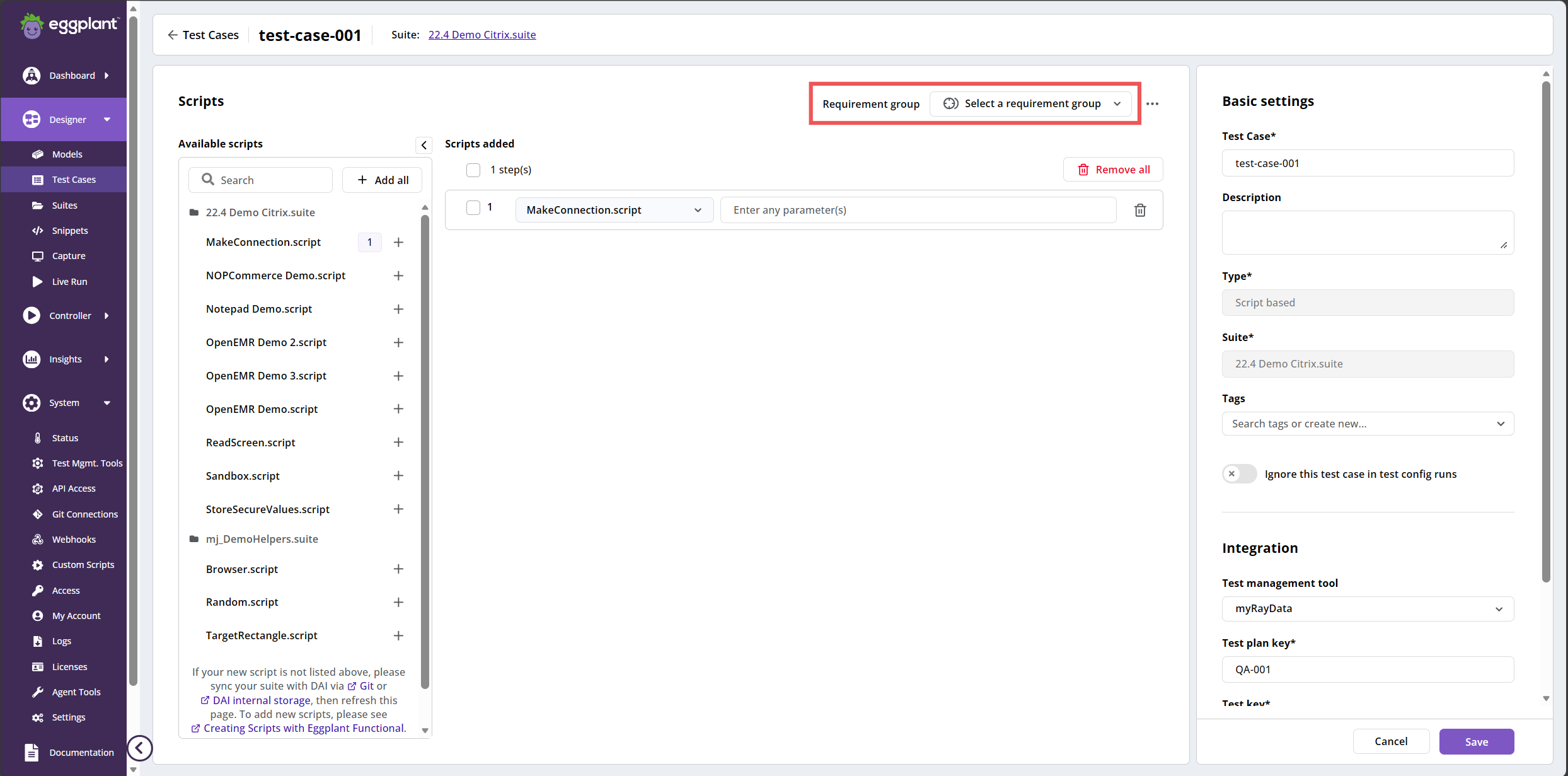Viewport: 1568px width, 776px height.
Task: Open the Select a requirement group dropdown
Action: (1031, 103)
